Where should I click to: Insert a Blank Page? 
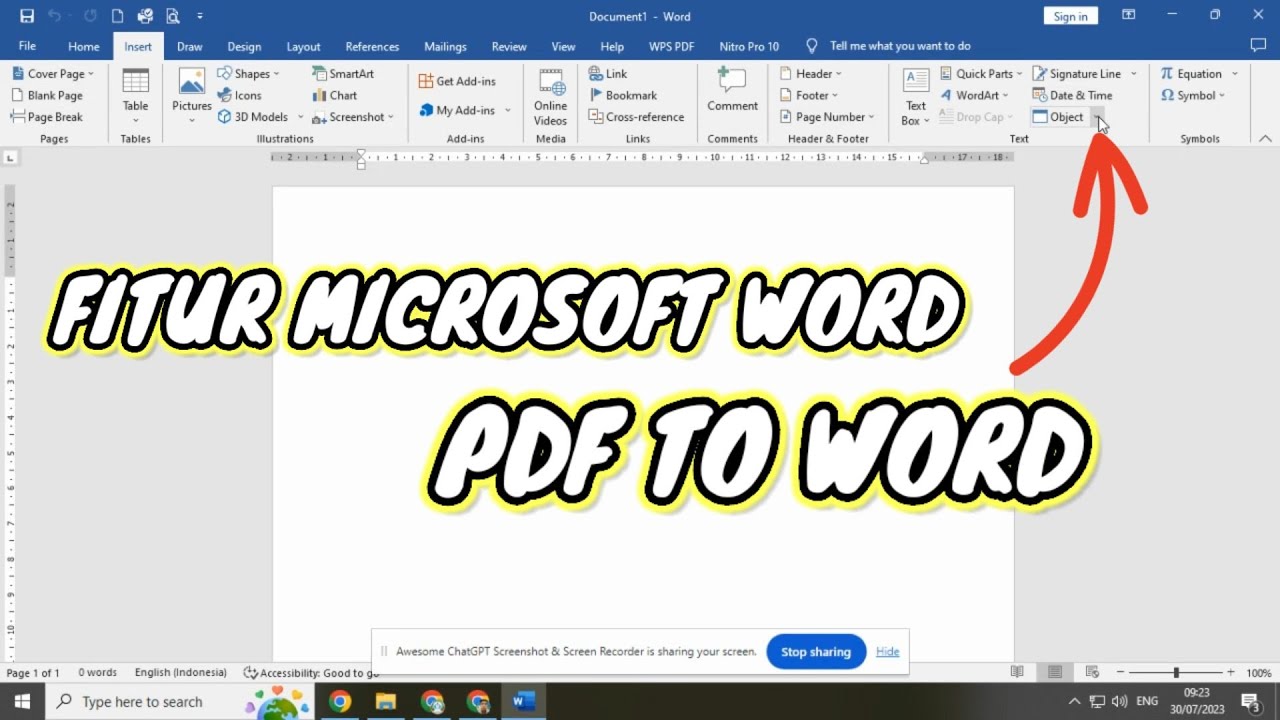tap(47, 95)
